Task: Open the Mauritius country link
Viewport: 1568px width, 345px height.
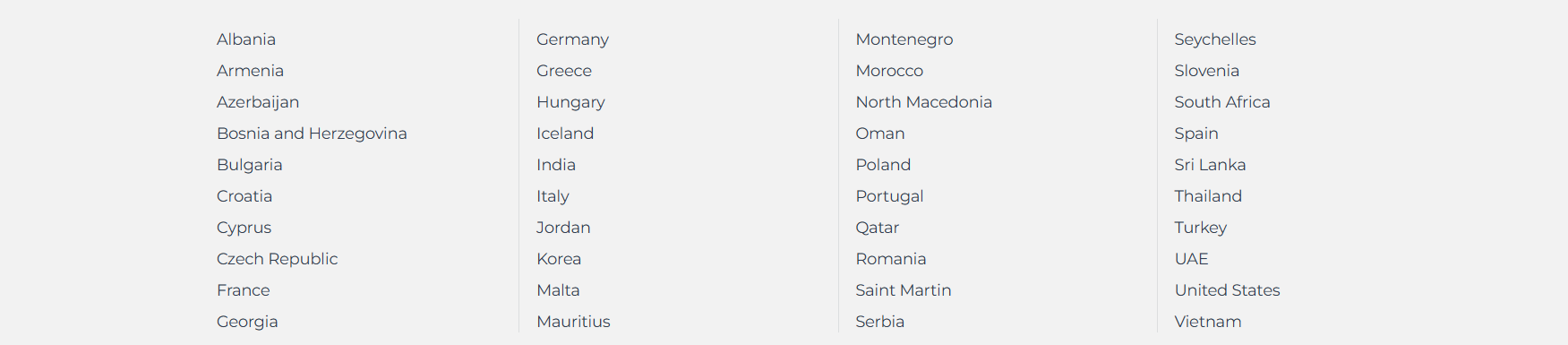Action: pyautogui.click(x=573, y=322)
